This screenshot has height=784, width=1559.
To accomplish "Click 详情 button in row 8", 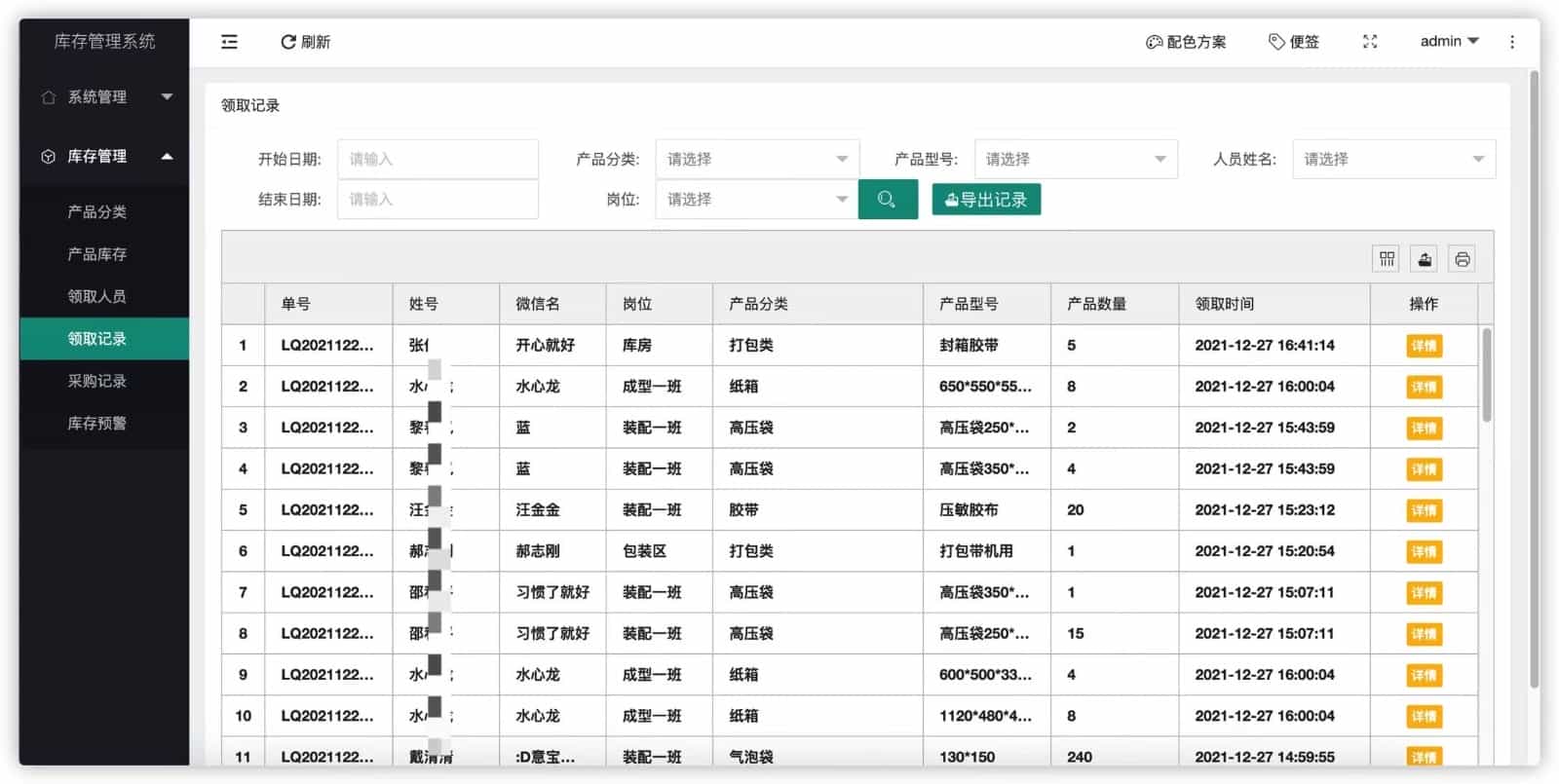I will 1424,634.
